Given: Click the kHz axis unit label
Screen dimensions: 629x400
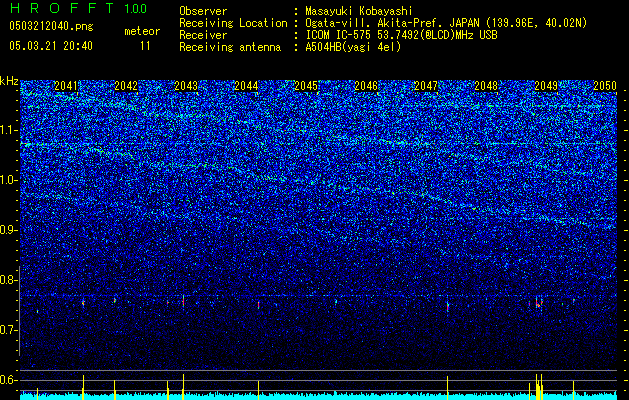Looking at the screenshot, I should tap(9, 81).
